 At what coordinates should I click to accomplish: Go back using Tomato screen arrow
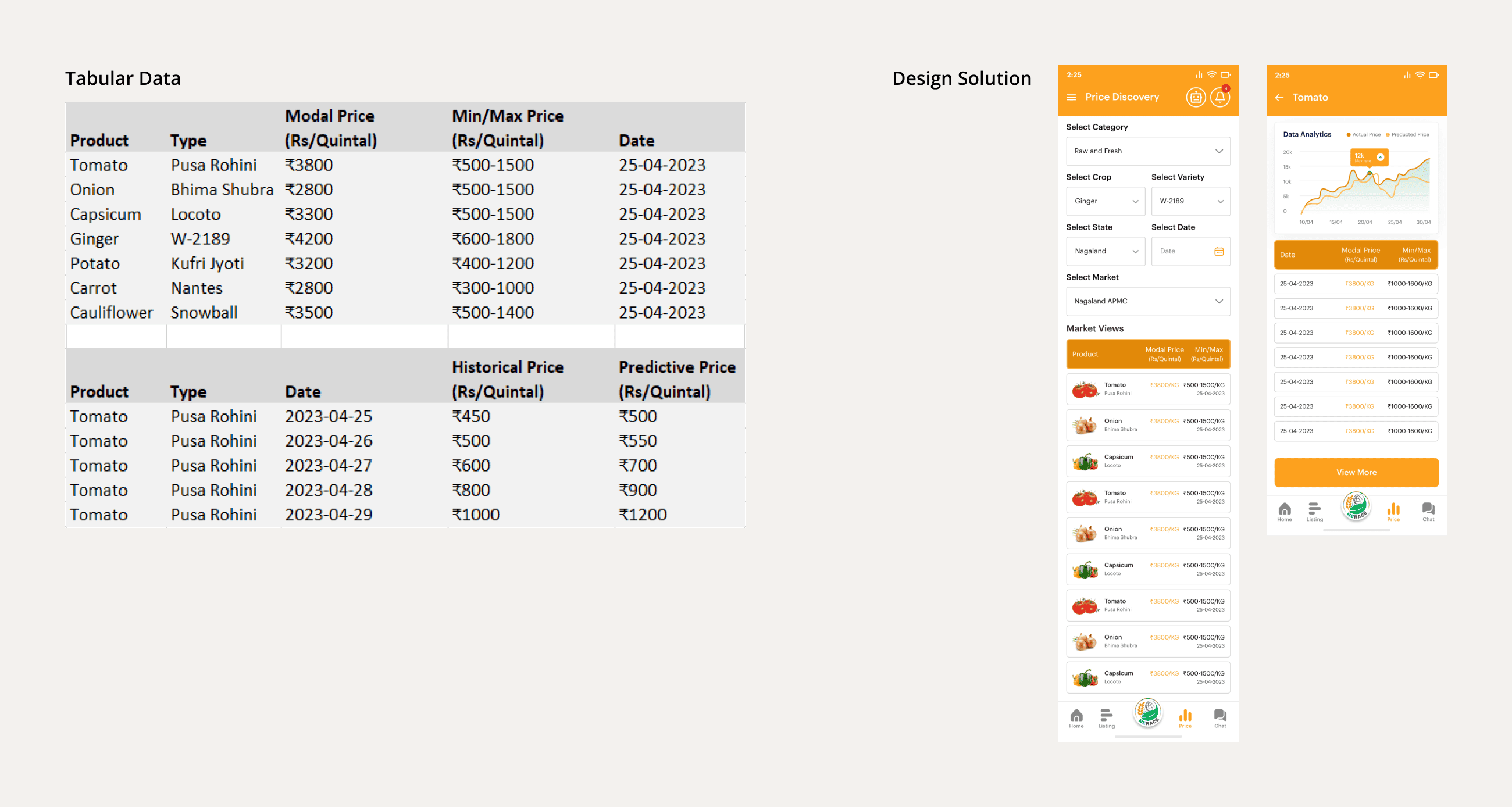click(x=1279, y=98)
